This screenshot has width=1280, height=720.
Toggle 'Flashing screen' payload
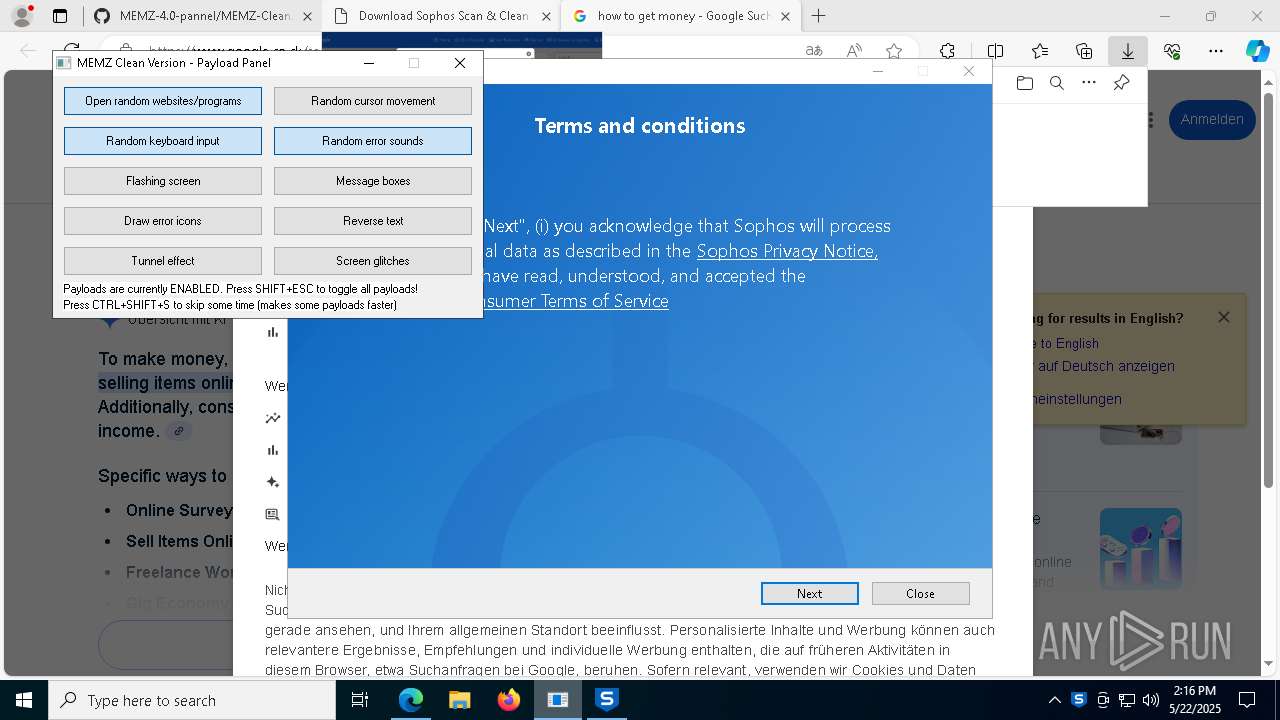(163, 181)
